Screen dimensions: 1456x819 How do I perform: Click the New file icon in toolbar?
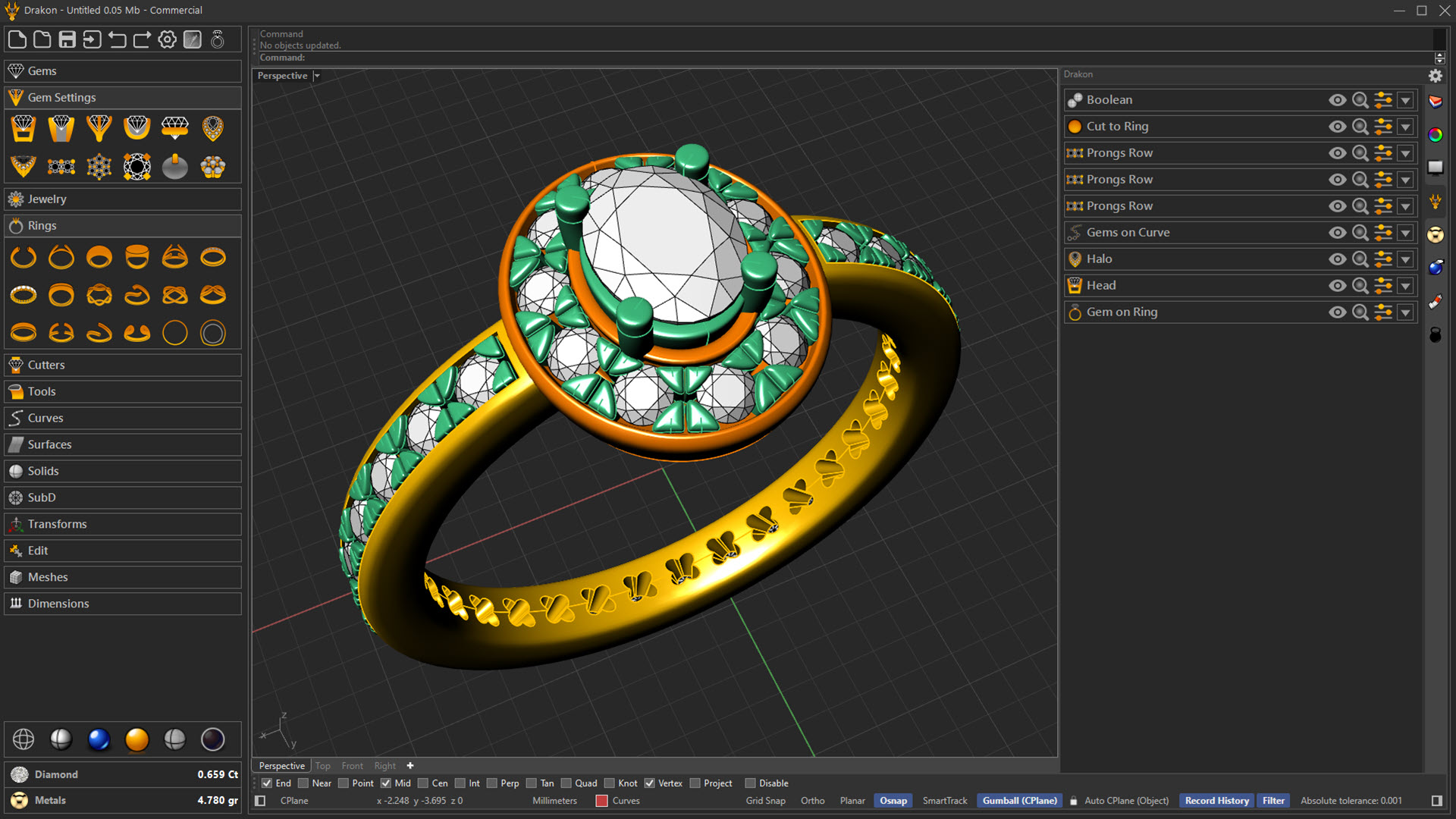[17, 39]
